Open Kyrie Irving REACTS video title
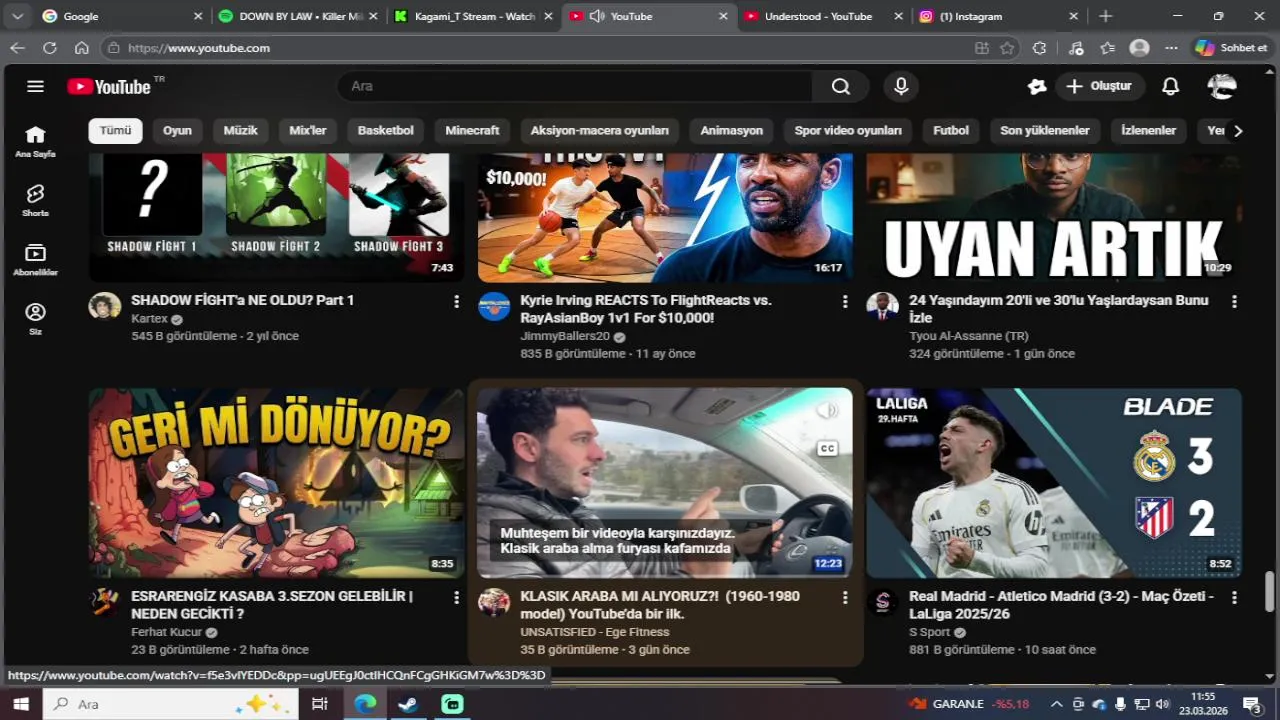Screen dimensions: 1280x720 point(646,309)
